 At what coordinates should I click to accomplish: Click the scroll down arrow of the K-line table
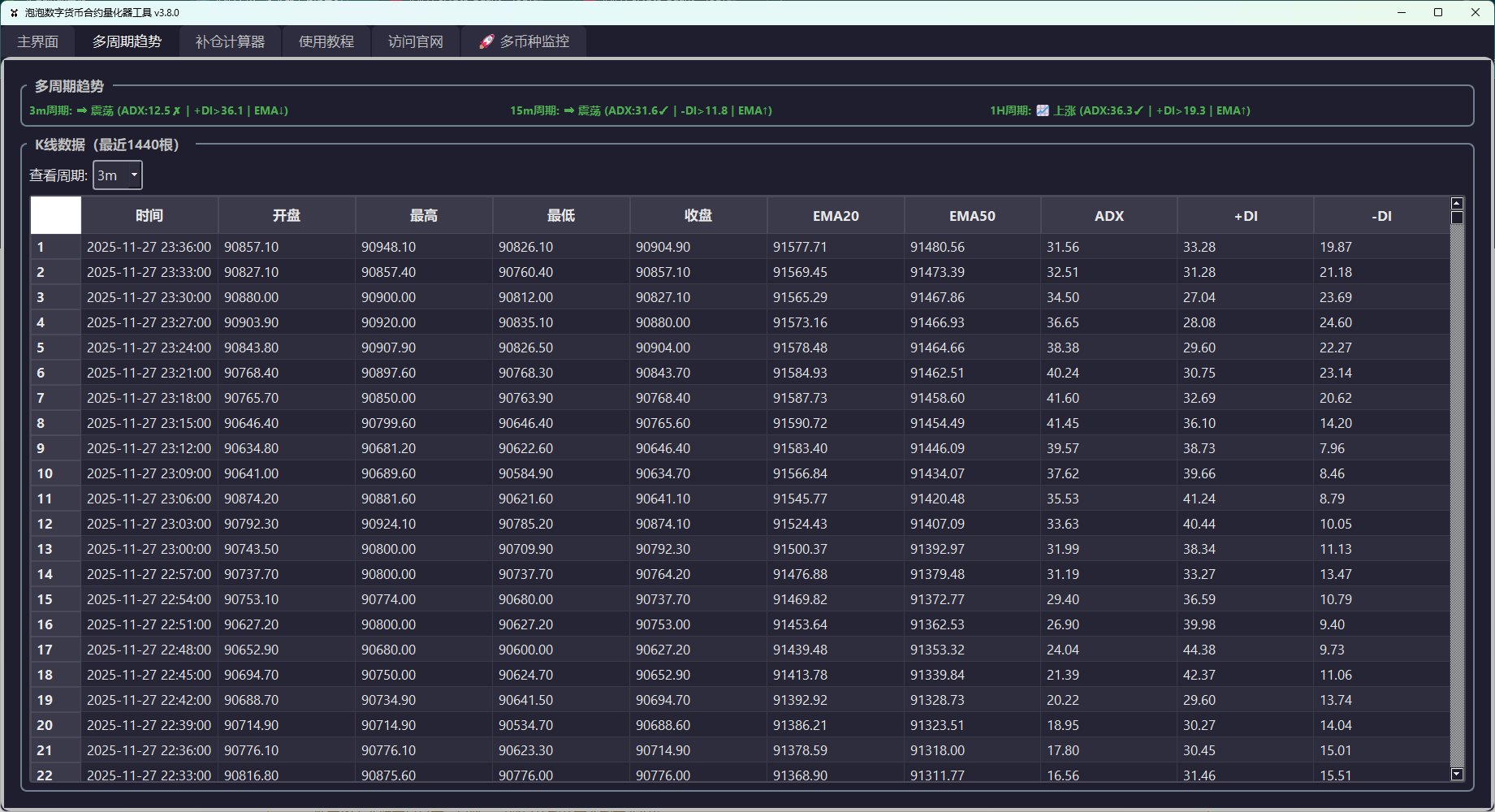click(1457, 775)
